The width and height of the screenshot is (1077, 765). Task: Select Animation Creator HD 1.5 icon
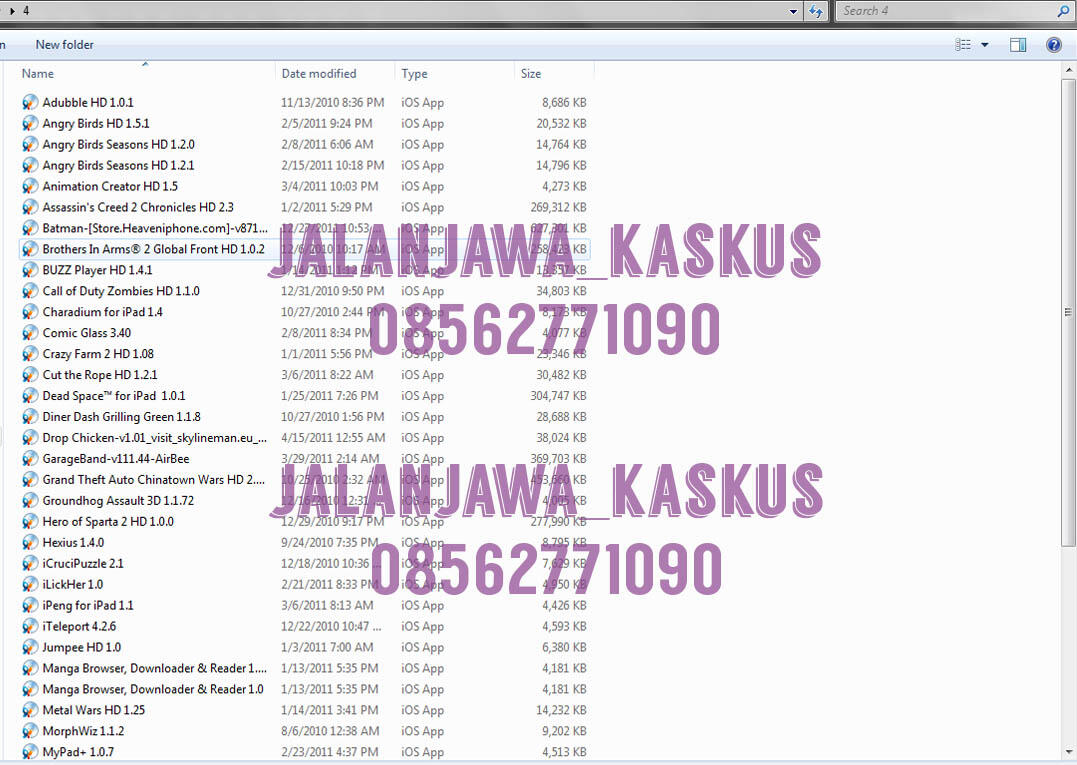coord(30,186)
